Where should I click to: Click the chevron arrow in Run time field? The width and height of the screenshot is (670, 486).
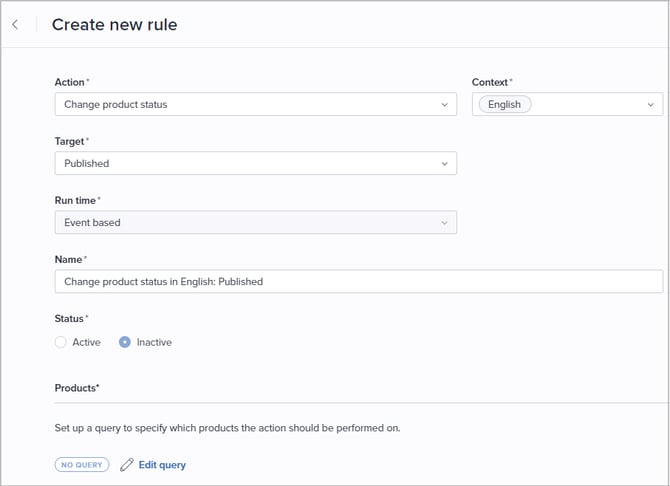444,222
